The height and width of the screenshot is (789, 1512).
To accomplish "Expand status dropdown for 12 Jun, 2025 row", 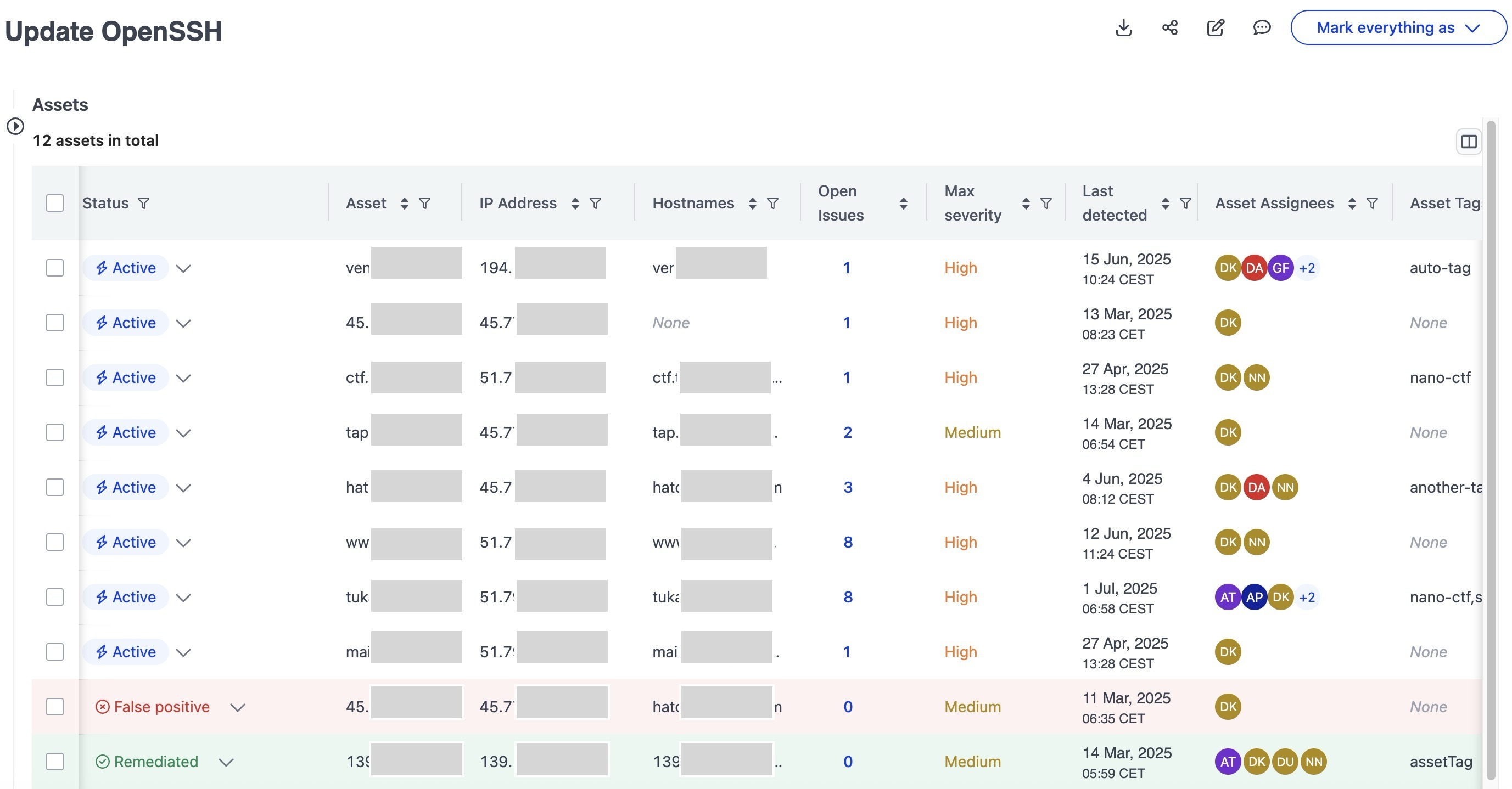I will 183,543.
